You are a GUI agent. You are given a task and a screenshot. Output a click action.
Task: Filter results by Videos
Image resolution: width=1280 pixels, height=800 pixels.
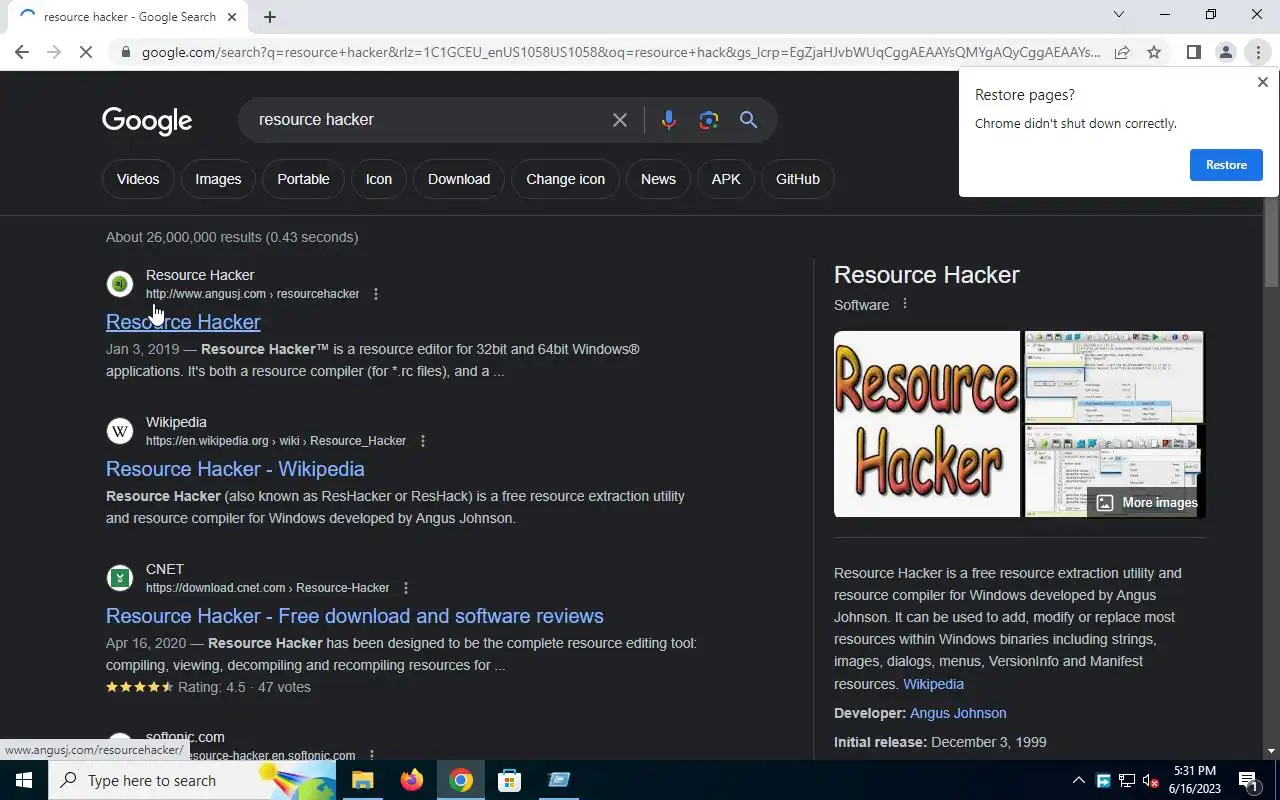click(138, 179)
